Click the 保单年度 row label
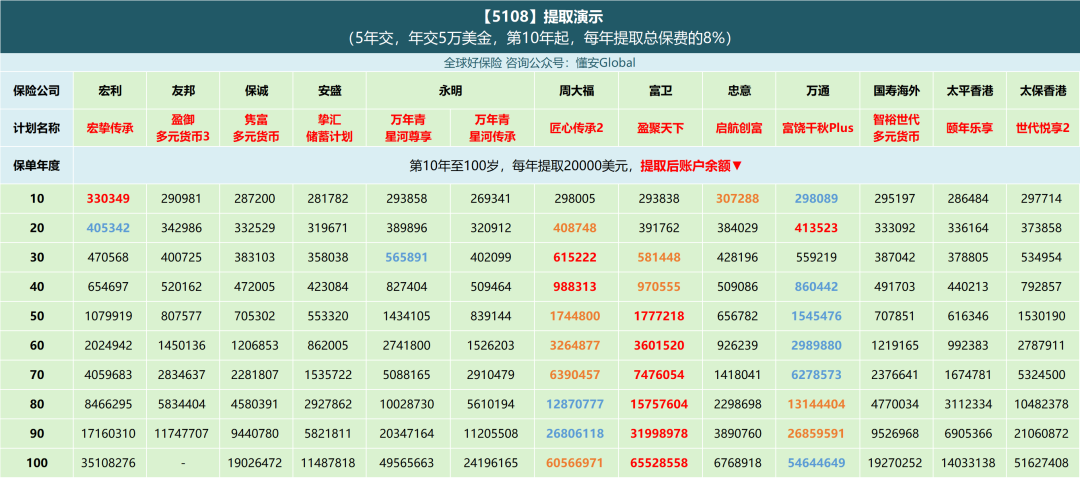Viewport: 1080px width, 478px height. tap(37, 165)
